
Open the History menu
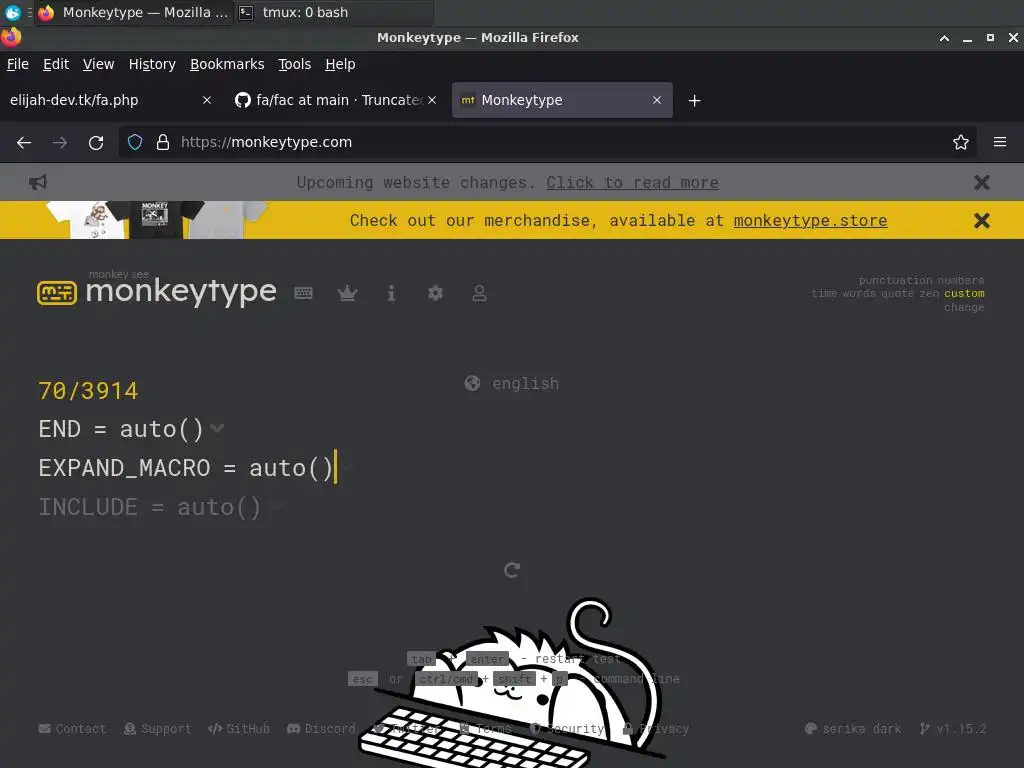point(152,64)
